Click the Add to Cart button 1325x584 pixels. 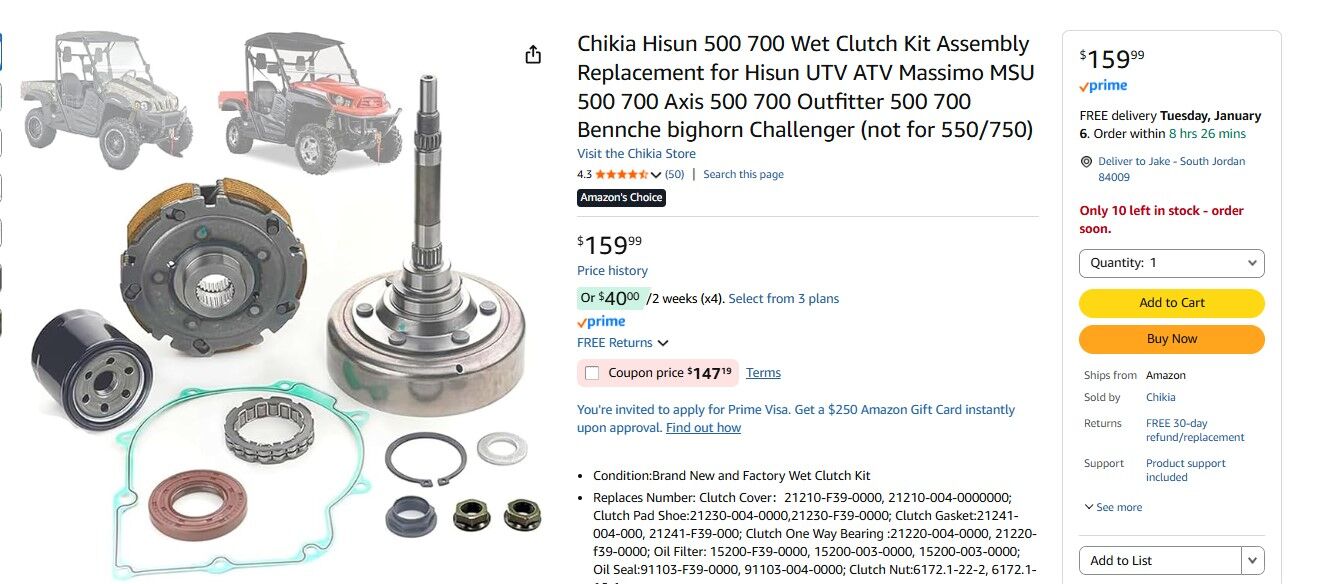pos(1171,303)
